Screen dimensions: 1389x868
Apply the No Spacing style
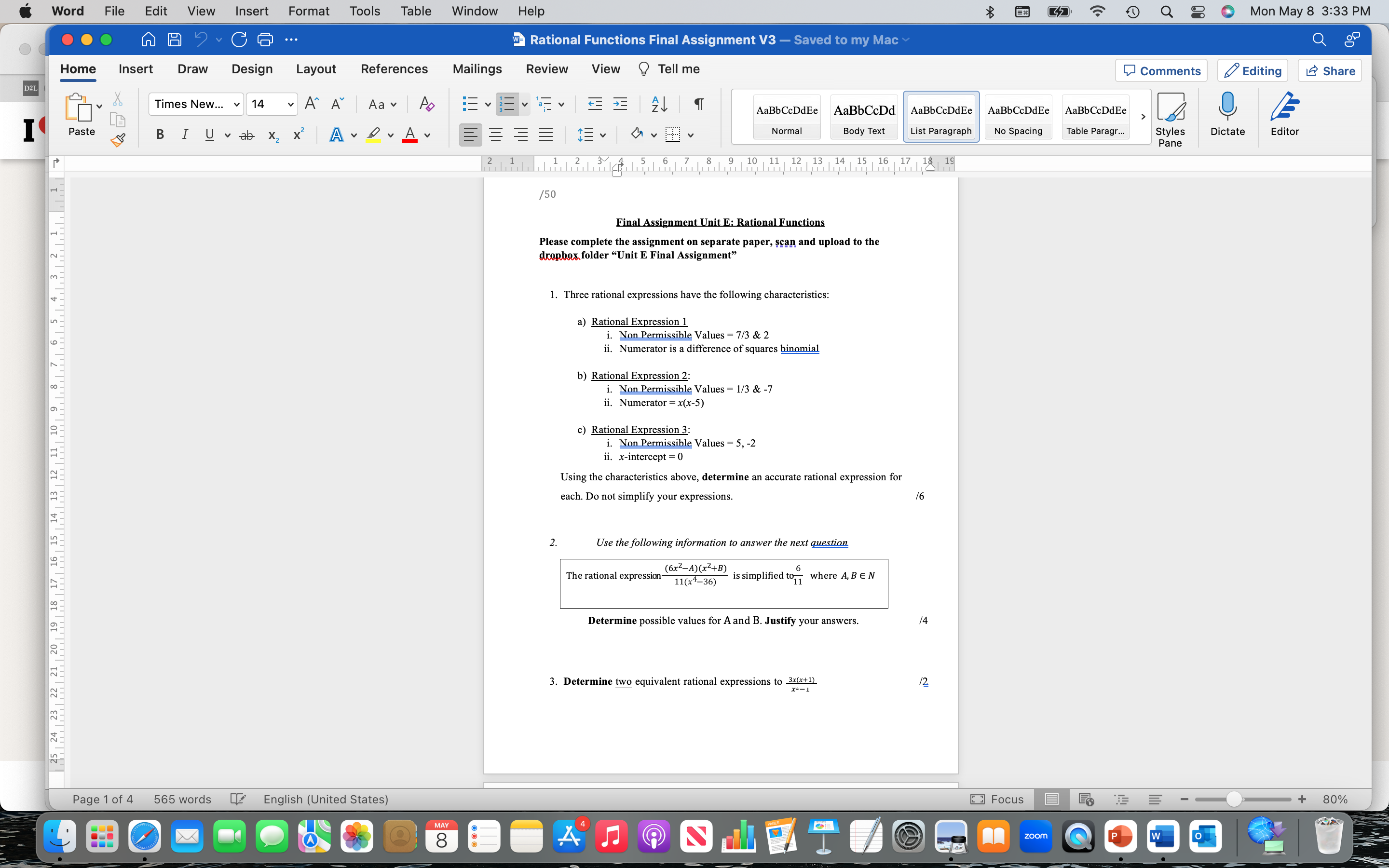click(x=1018, y=117)
